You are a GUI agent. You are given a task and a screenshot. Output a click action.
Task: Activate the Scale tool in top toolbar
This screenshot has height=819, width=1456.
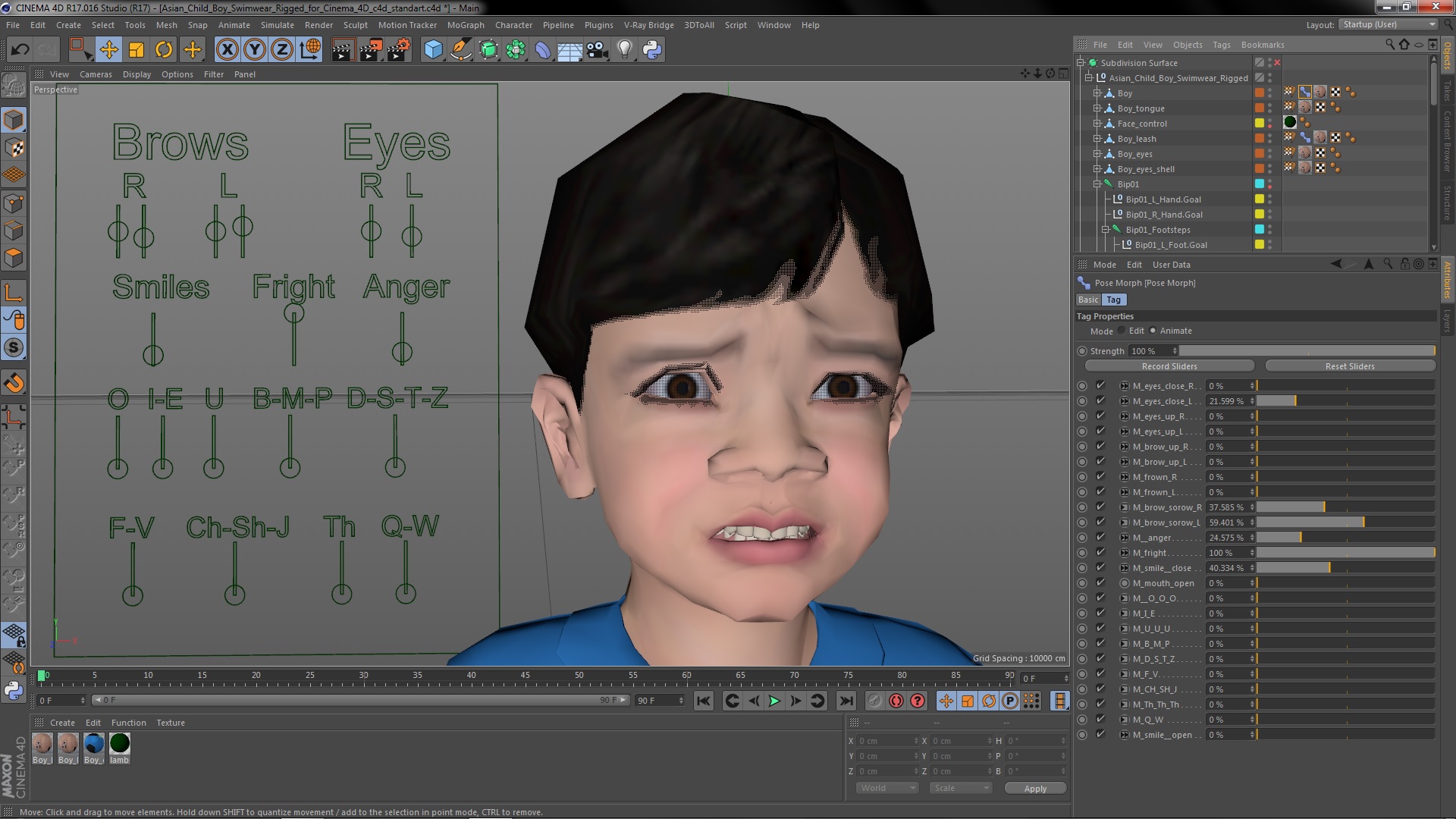136,50
